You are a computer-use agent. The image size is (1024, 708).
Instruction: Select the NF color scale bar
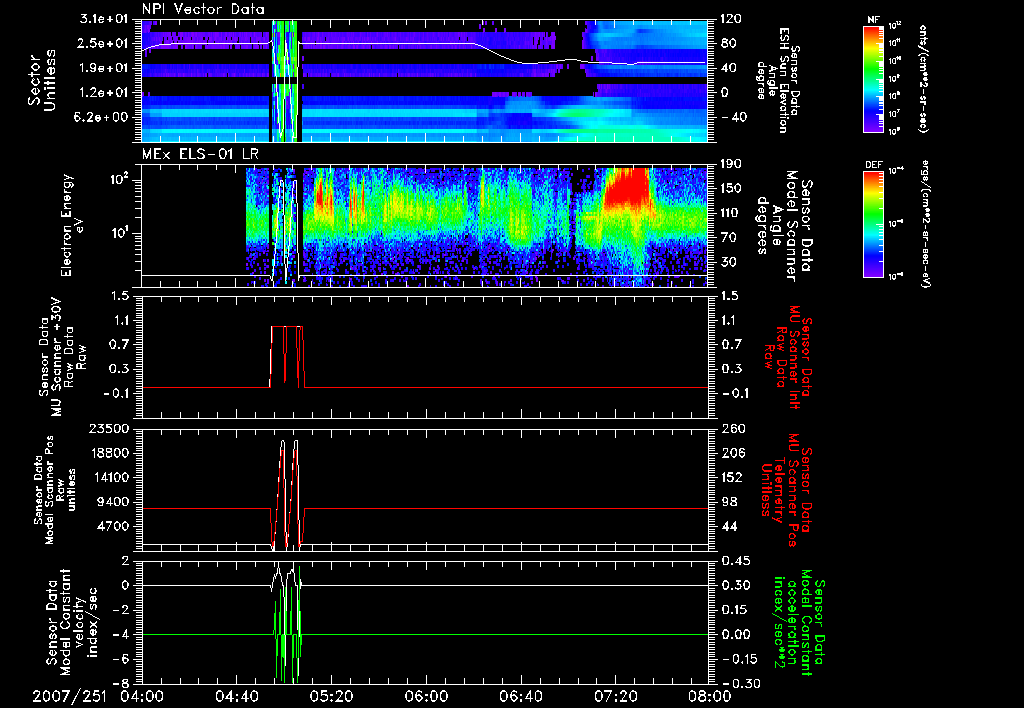click(874, 78)
